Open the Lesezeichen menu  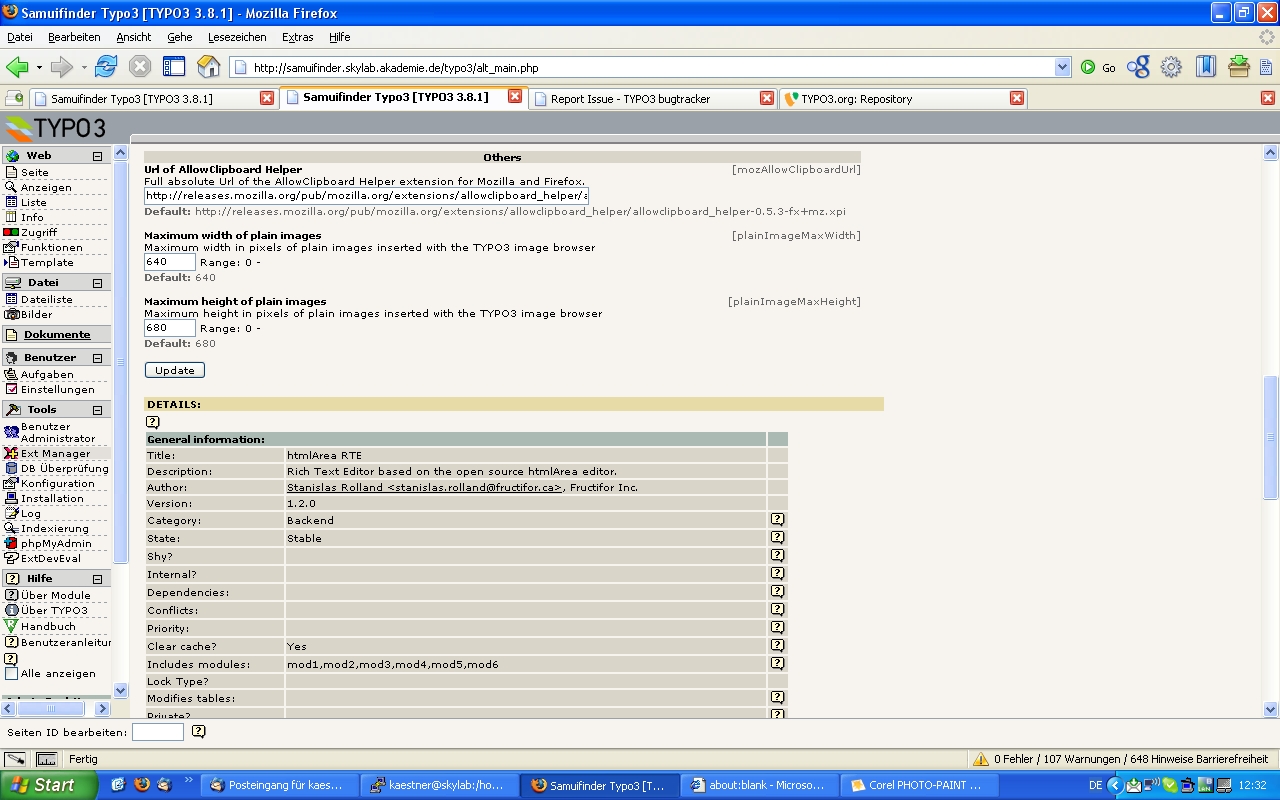237,37
